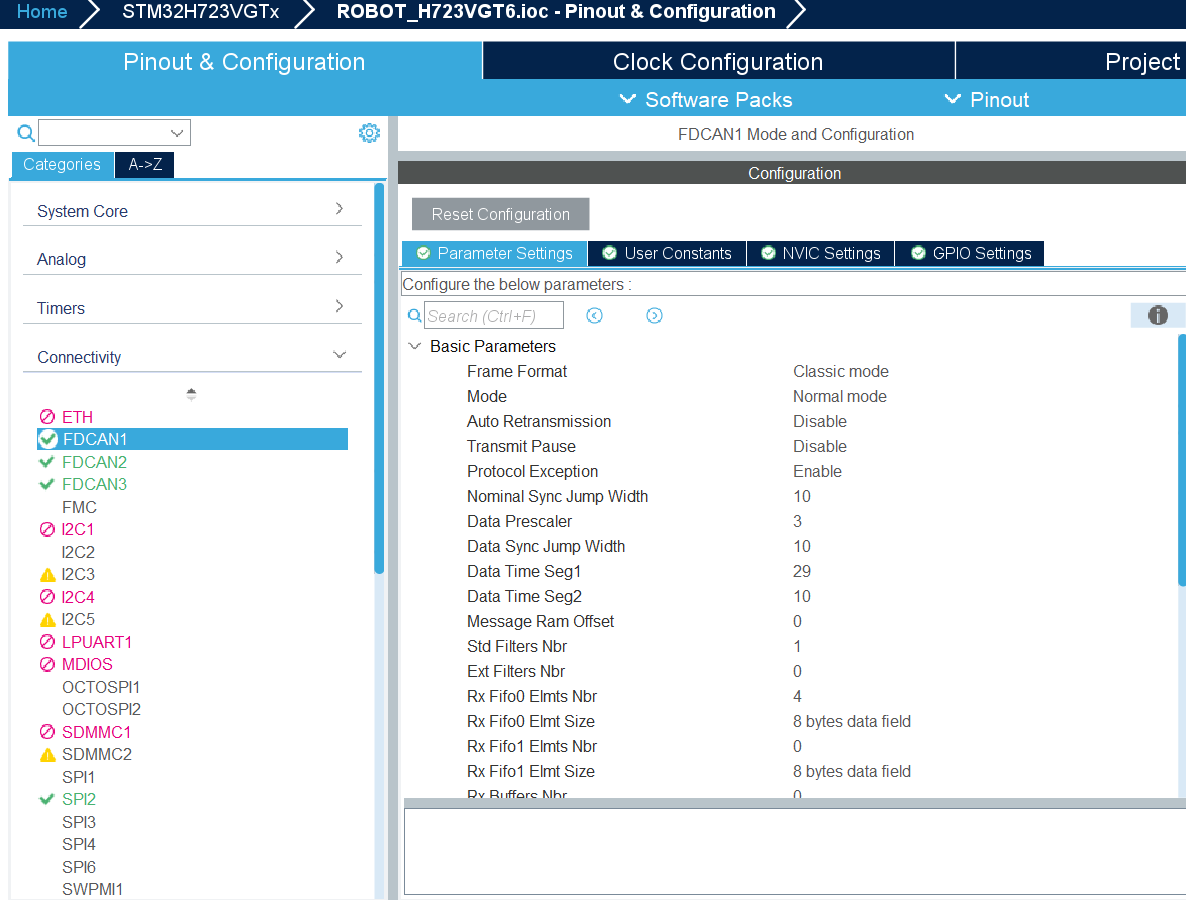Click the STM32H723VGTx breadcrumb
This screenshot has height=900, width=1186.
(200, 11)
